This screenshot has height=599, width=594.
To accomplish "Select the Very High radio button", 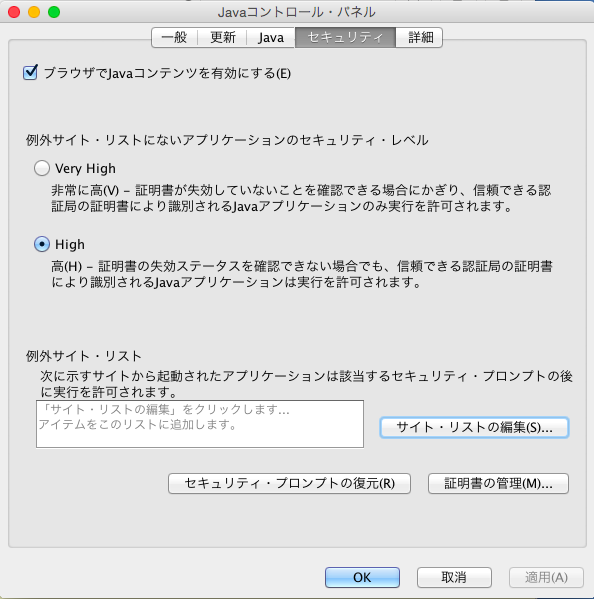I will [42, 168].
